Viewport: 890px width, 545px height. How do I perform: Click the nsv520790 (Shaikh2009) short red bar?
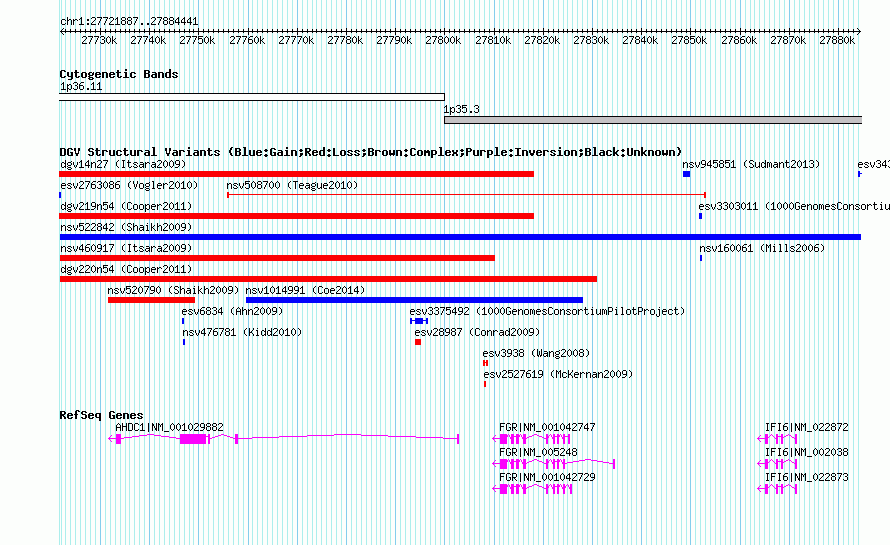click(x=152, y=300)
